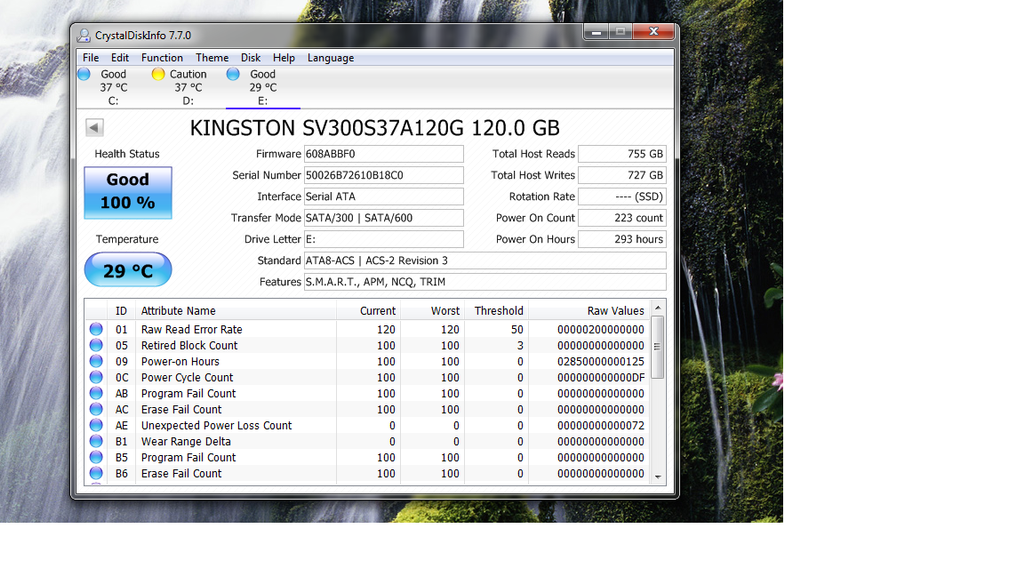
Task: Click raw value 000000000000DF
Action: click(601, 377)
